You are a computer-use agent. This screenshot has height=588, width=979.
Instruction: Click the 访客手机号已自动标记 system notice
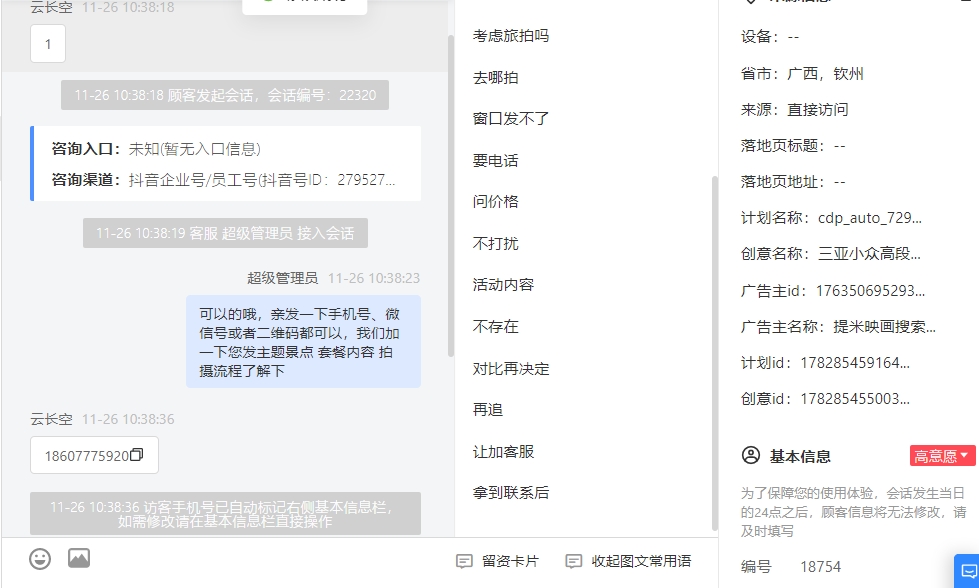click(x=225, y=514)
